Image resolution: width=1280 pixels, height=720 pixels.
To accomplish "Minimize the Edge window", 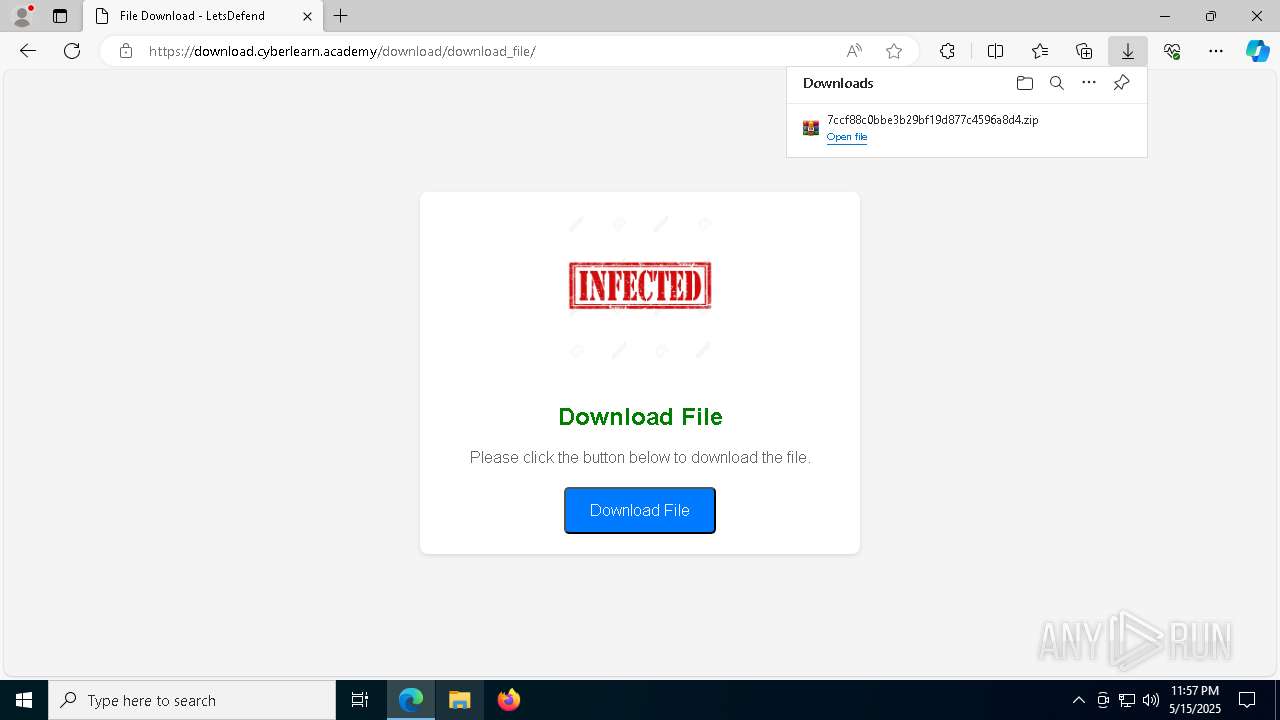I will (x=1165, y=16).
